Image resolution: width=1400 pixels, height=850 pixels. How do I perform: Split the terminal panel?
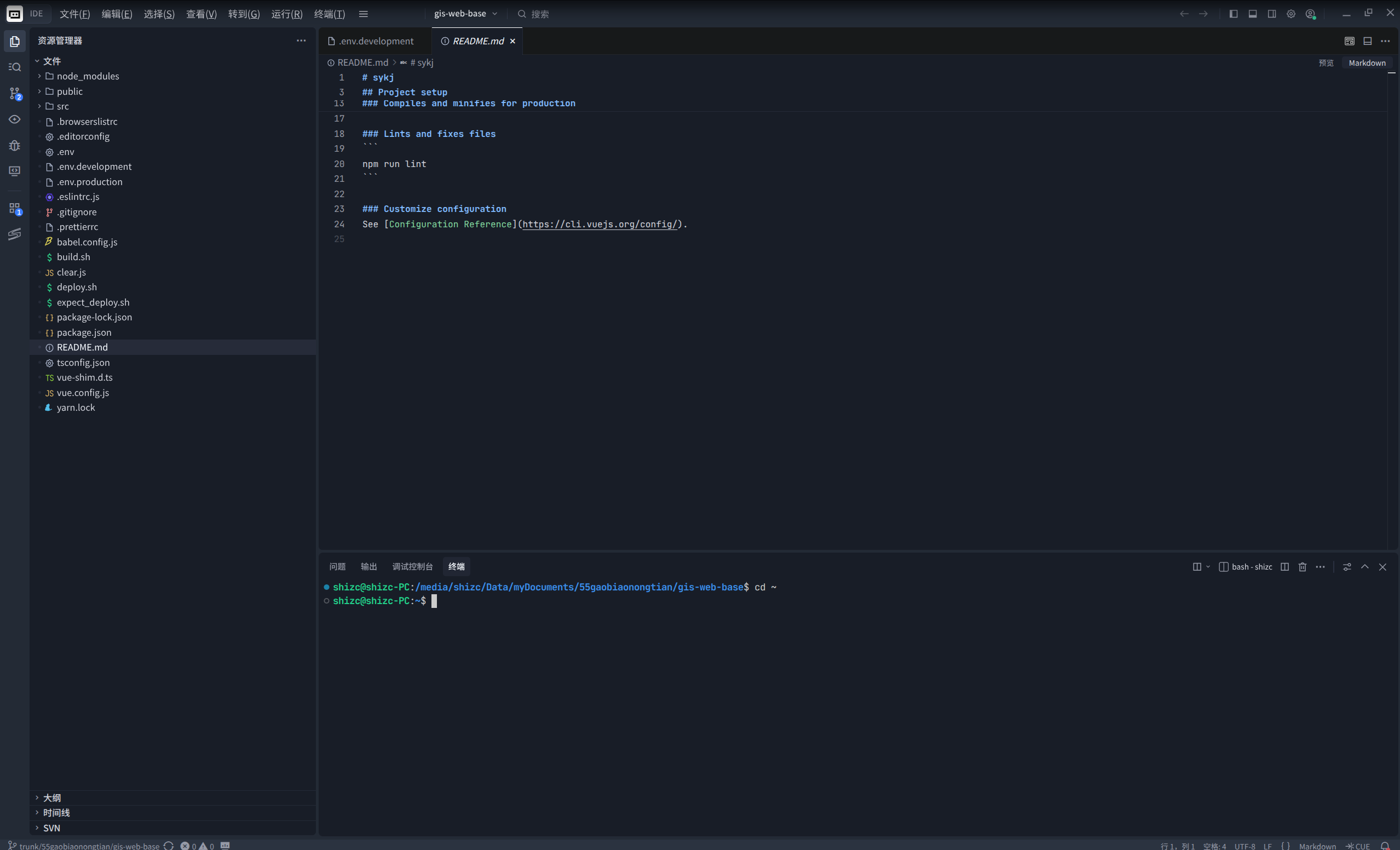pos(1284,566)
